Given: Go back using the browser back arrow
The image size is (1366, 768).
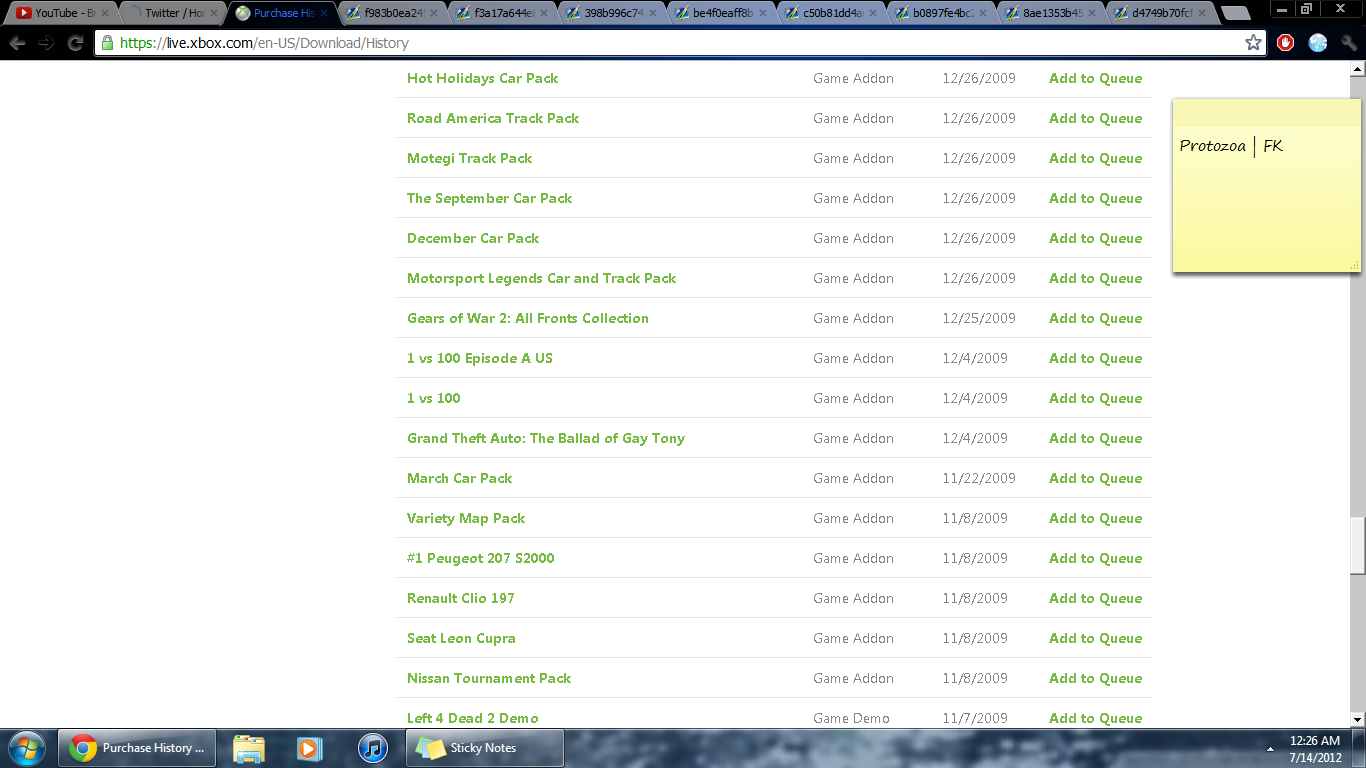Looking at the screenshot, I should click(18, 43).
